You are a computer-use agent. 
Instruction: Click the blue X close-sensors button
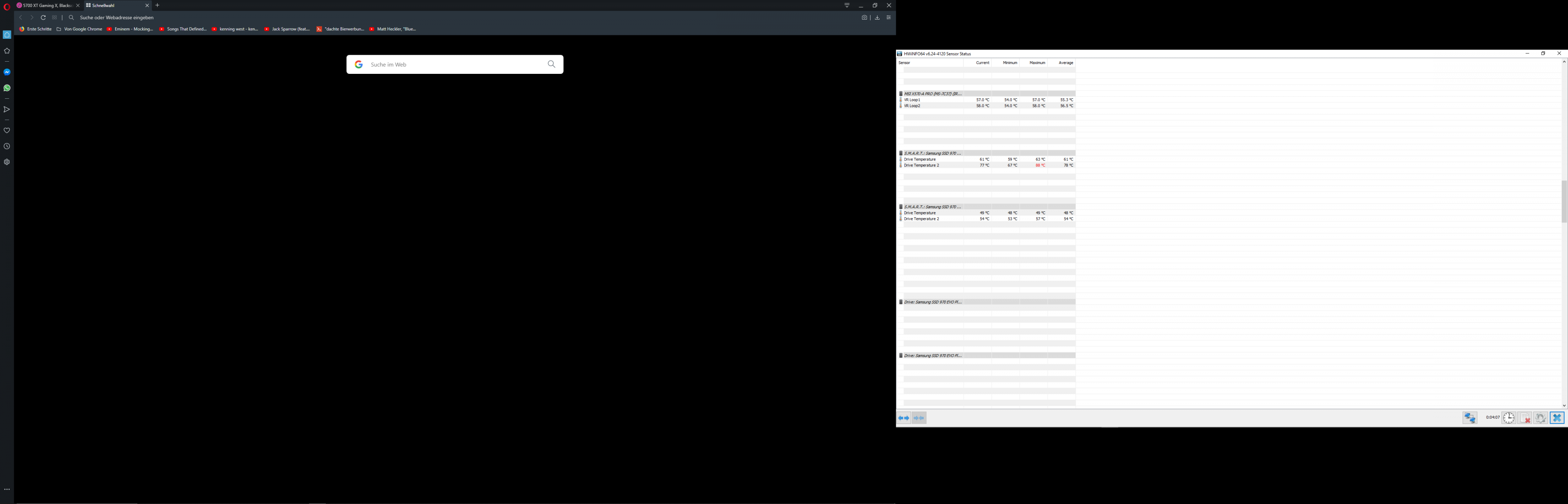click(1557, 417)
